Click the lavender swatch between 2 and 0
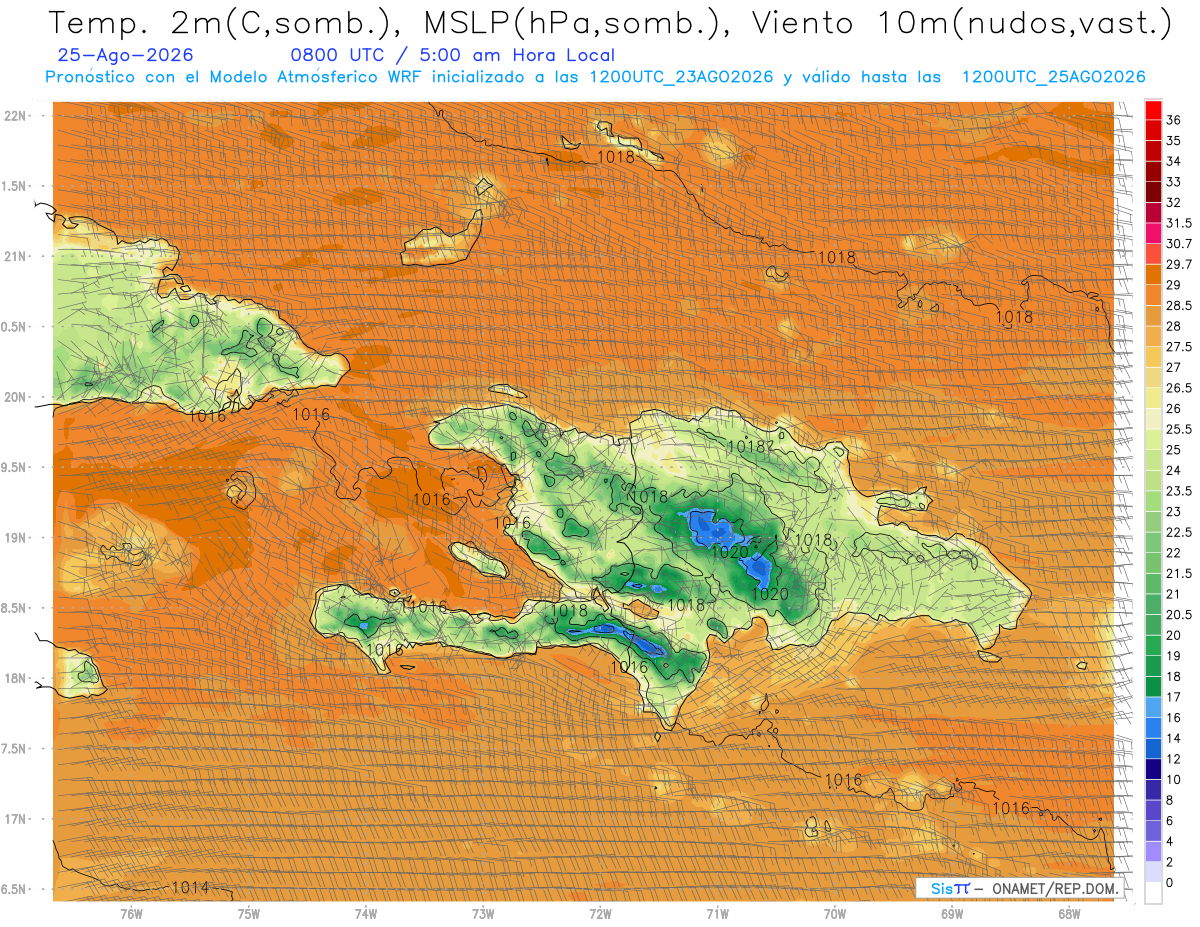Image resolution: width=1200 pixels, height=927 pixels. coord(1153,872)
